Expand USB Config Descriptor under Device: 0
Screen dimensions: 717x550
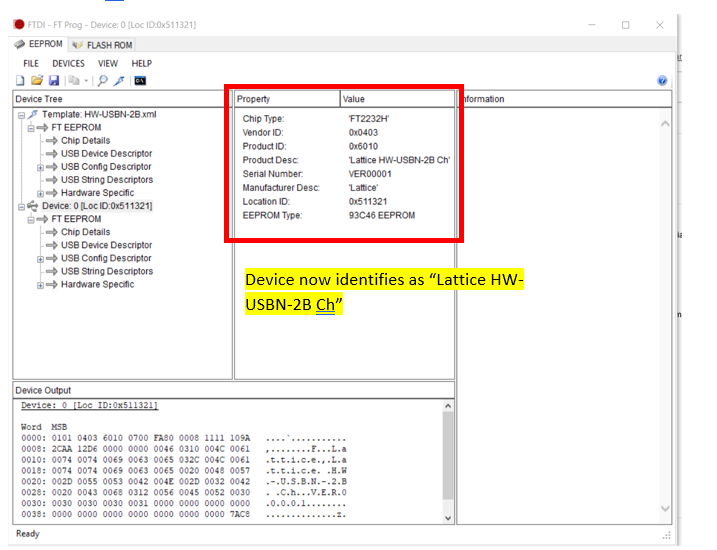tap(40, 259)
